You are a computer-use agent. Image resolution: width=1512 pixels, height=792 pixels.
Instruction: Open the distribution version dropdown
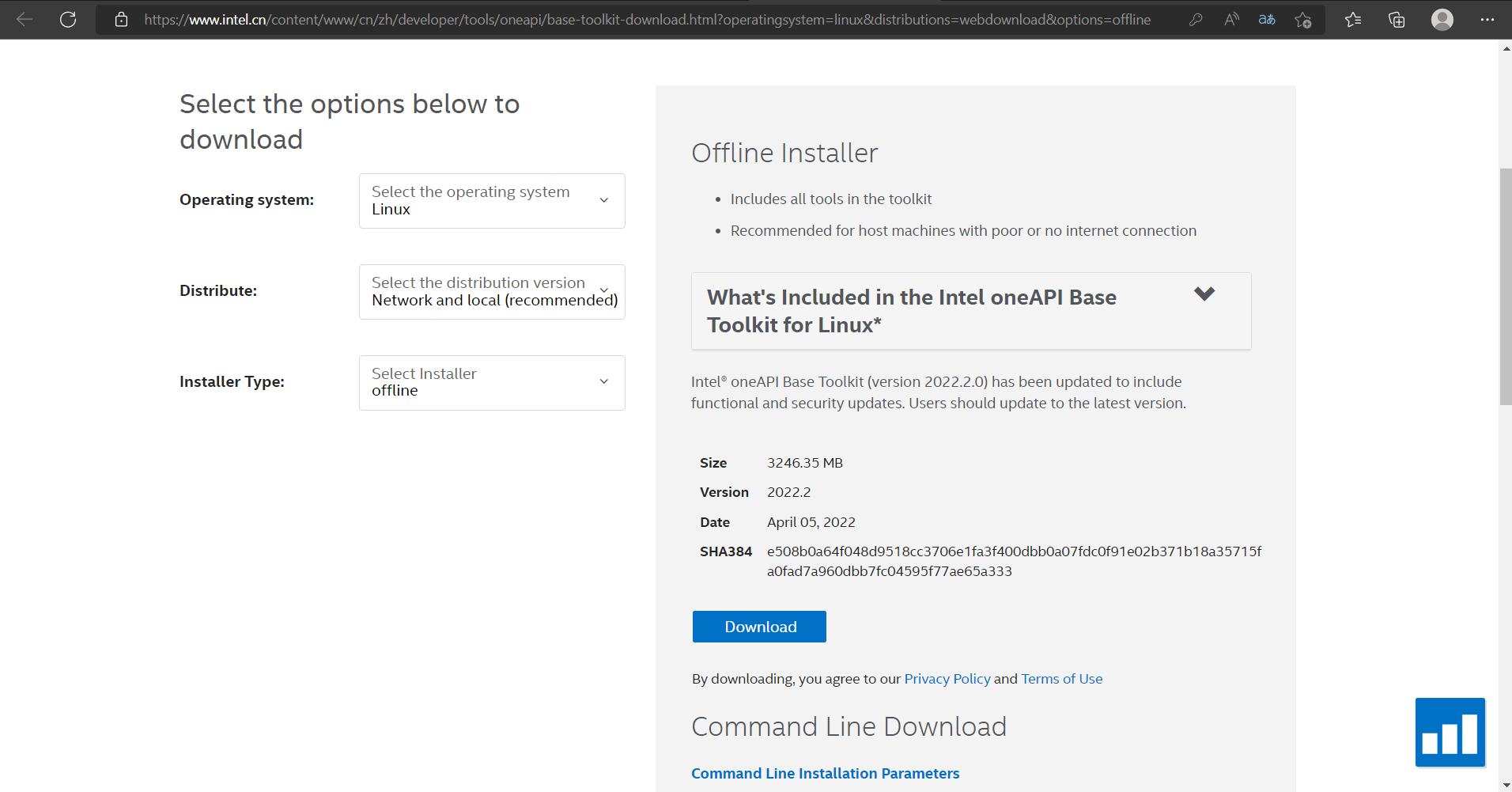(492, 292)
